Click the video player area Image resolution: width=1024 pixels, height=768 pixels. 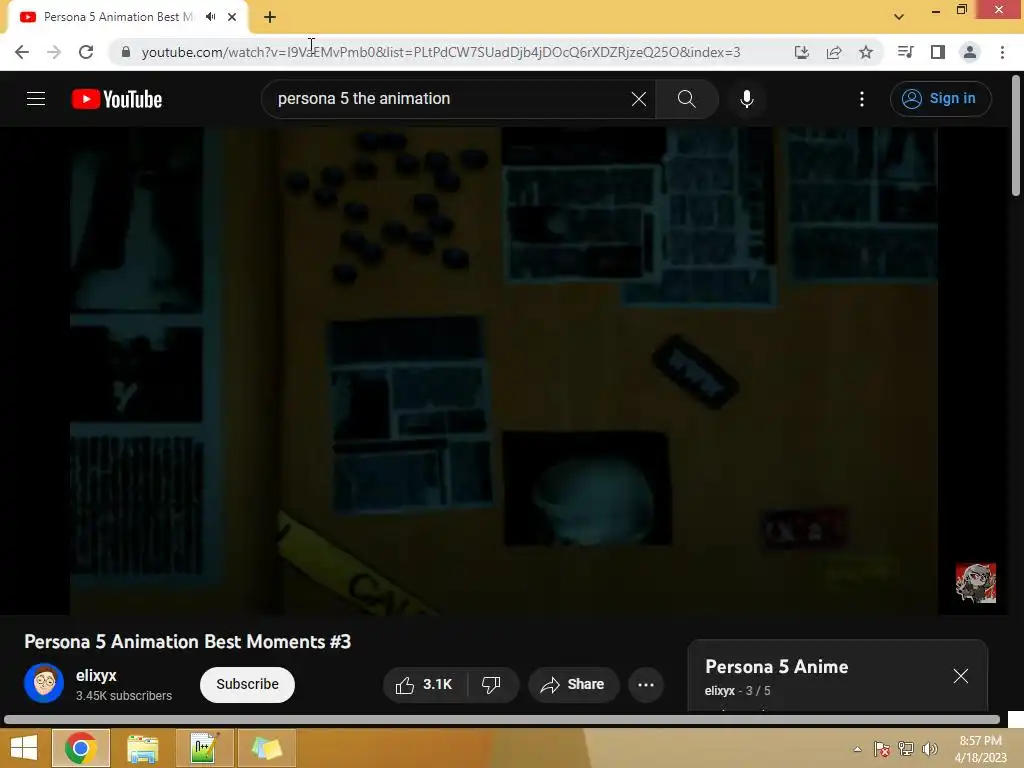pyautogui.click(x=504, y=370)
